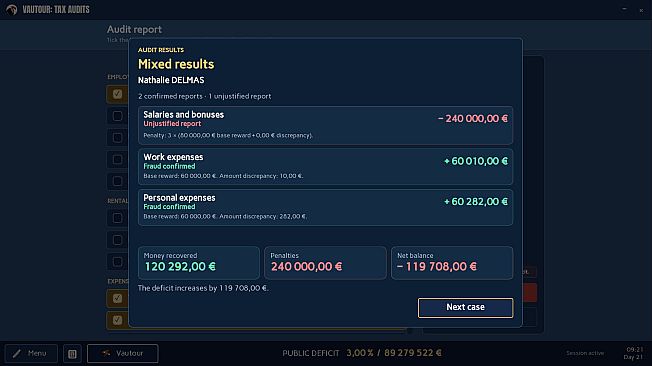Viewport: 652px width, 366px height.
Task: Click the +60 282,00 € reward amount
Action: [476, 202]
